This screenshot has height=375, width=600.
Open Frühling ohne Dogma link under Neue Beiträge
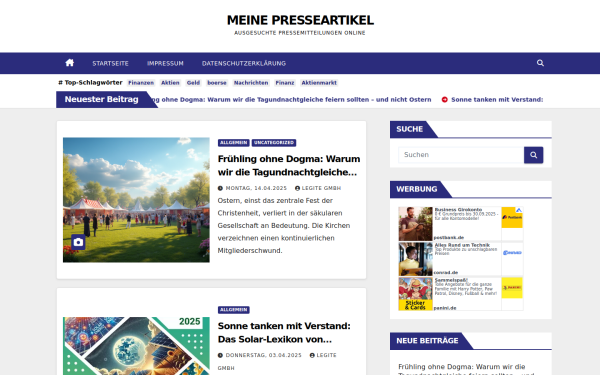pyautogui.click(x=466, y=370)
